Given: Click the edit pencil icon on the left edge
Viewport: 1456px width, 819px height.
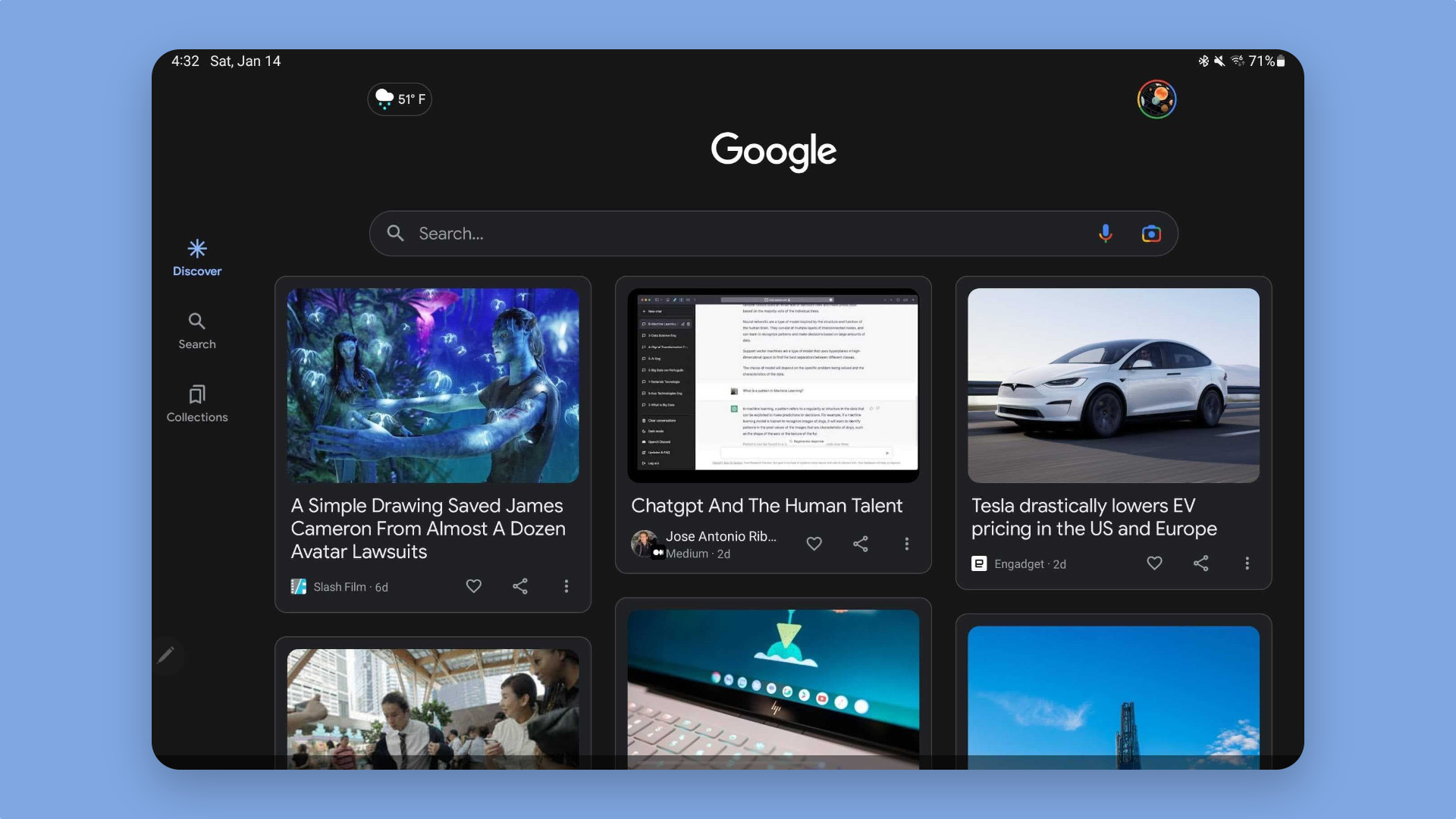Looking at the screenshot, I should click(166, 654).
